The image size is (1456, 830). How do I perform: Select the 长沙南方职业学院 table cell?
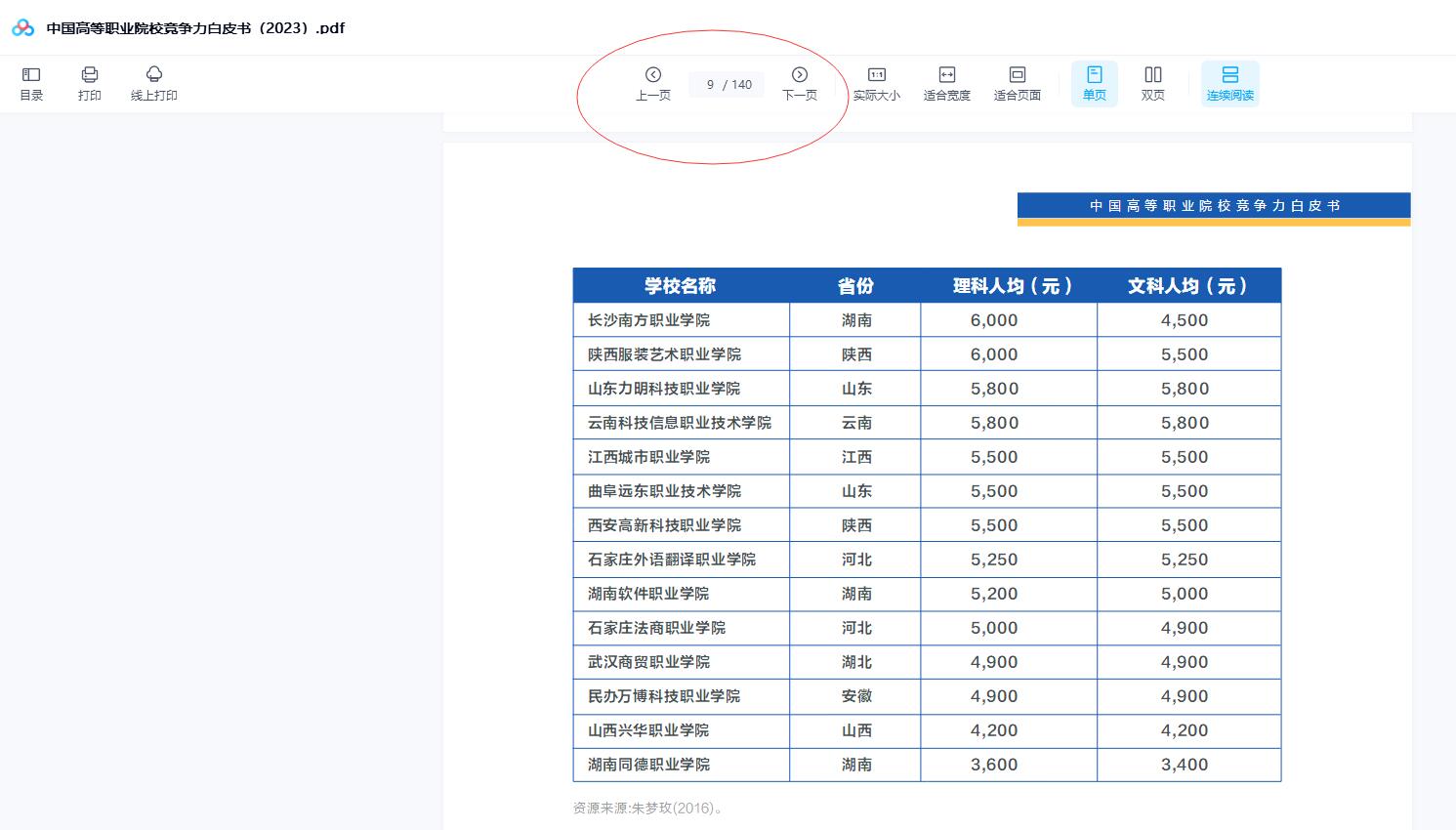(648, 320)
